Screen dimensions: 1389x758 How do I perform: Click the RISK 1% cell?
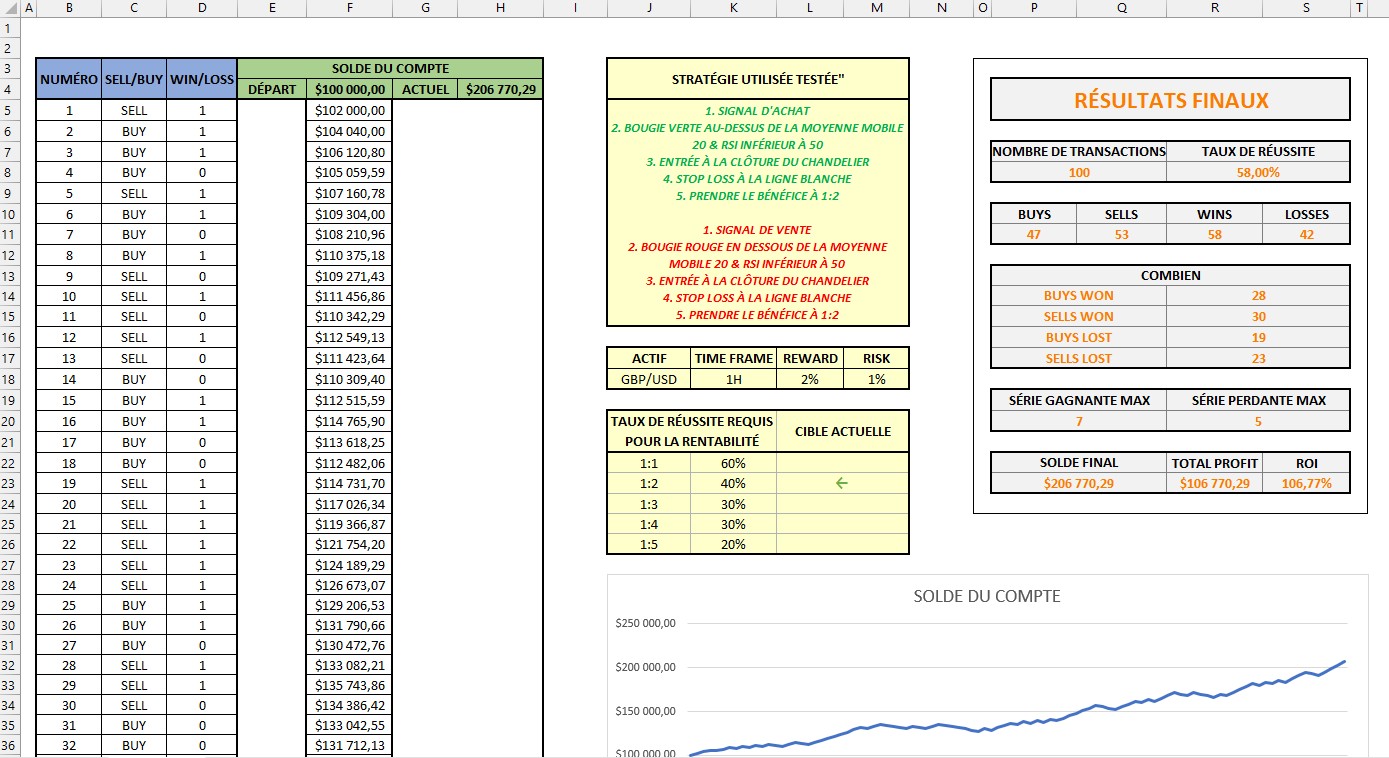click(876, 379)
